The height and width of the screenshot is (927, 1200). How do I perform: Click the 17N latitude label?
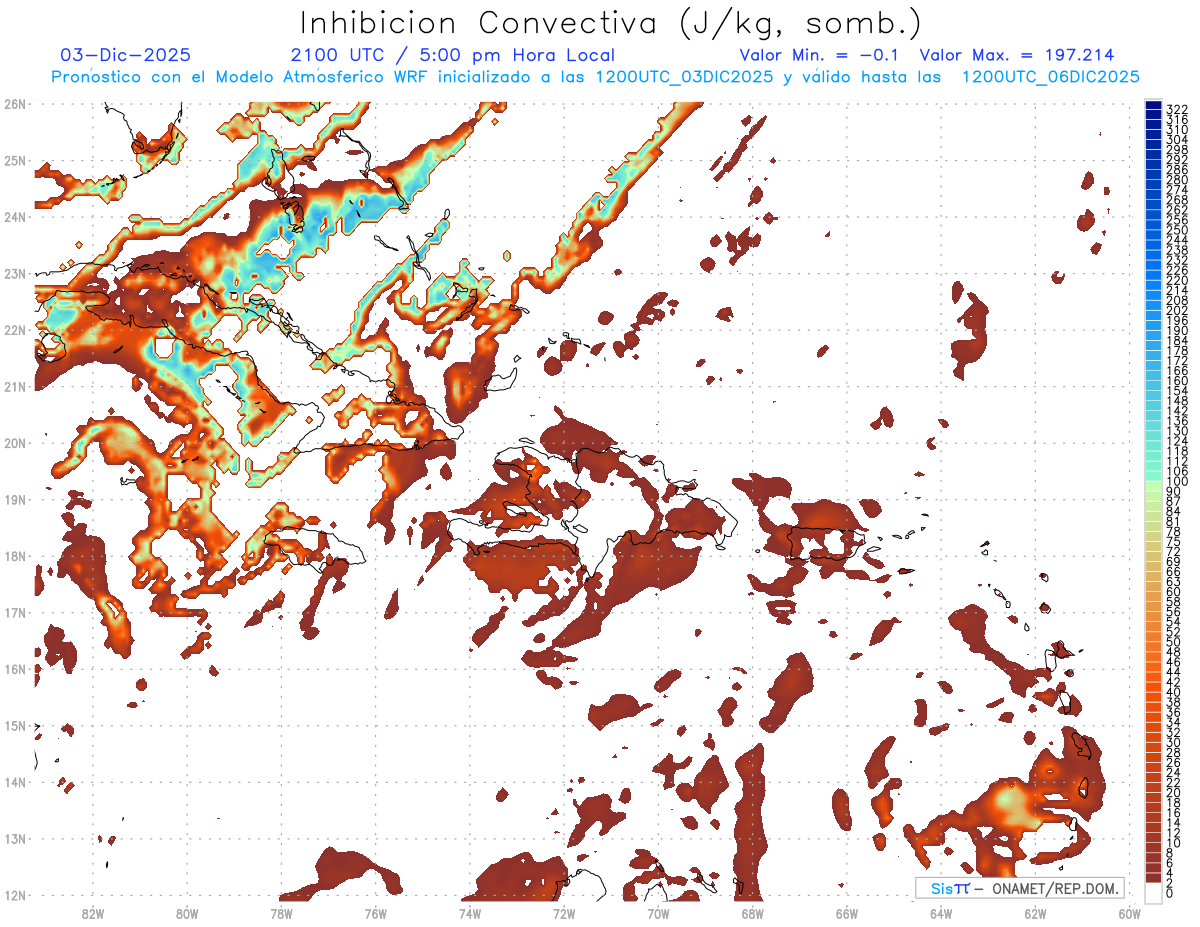pyautogui.click(x=15, y=613)
